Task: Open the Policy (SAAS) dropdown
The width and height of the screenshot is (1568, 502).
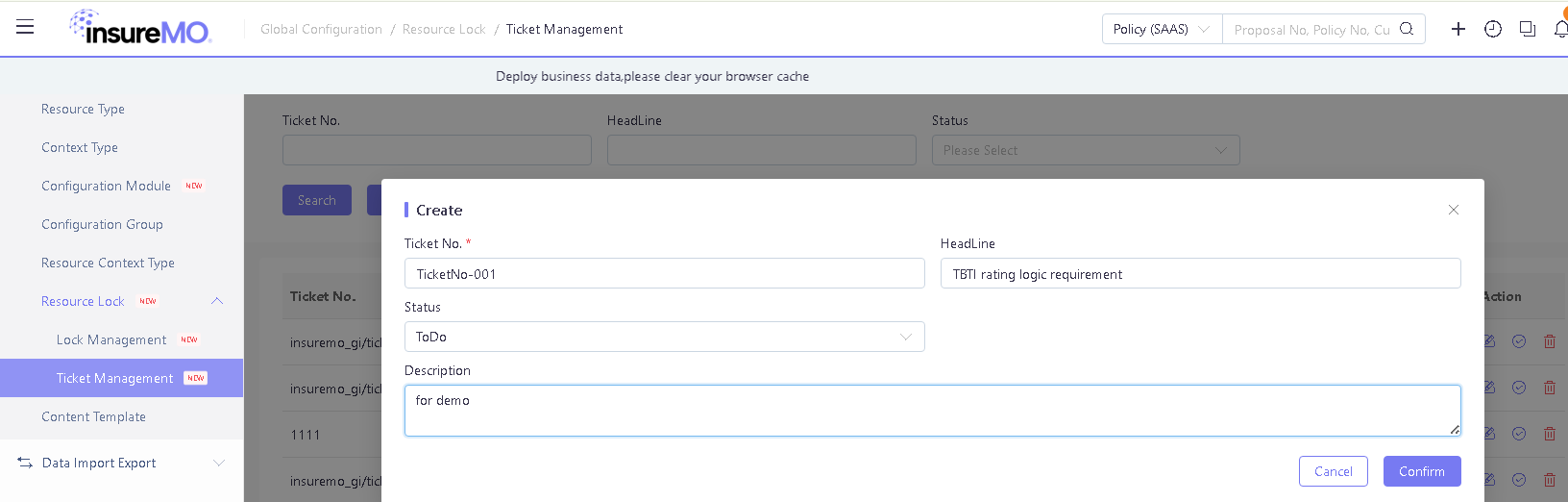Action: pos(1162,29)
